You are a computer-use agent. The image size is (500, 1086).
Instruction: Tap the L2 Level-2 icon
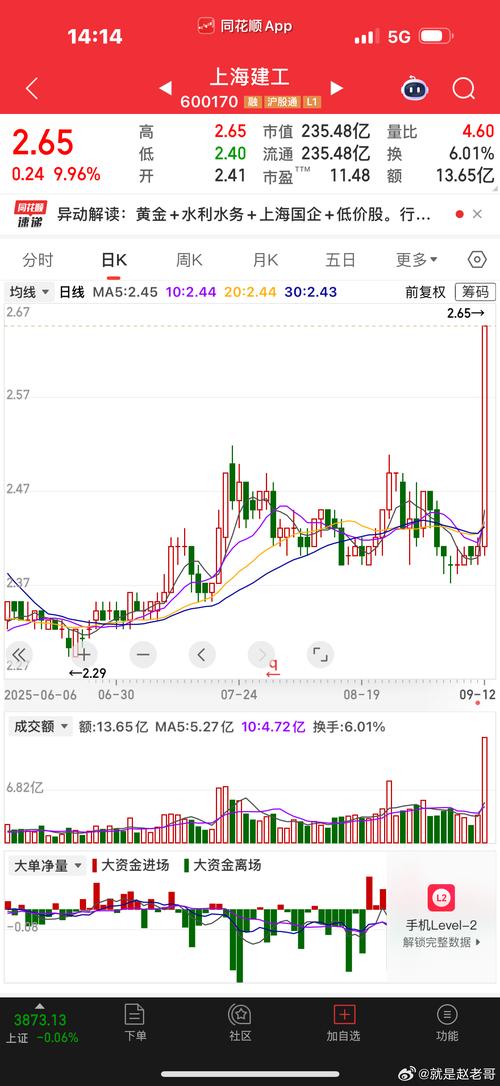441,898
